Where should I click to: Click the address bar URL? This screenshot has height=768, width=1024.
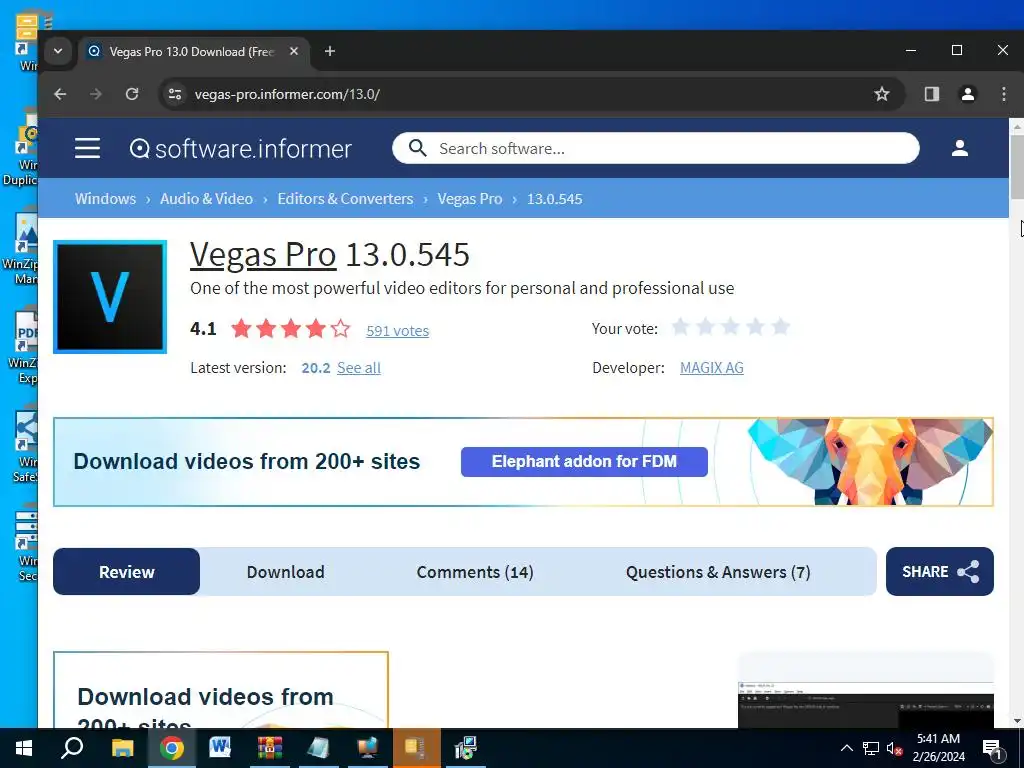tap(287, 94)
